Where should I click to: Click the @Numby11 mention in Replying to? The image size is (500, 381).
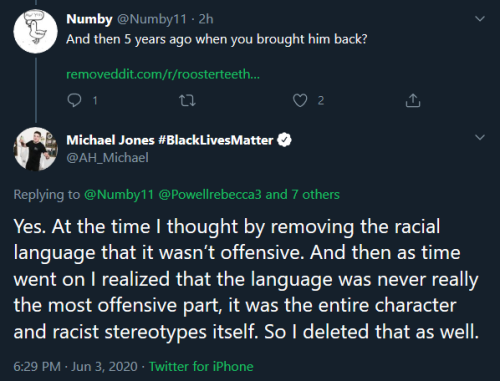119,195
